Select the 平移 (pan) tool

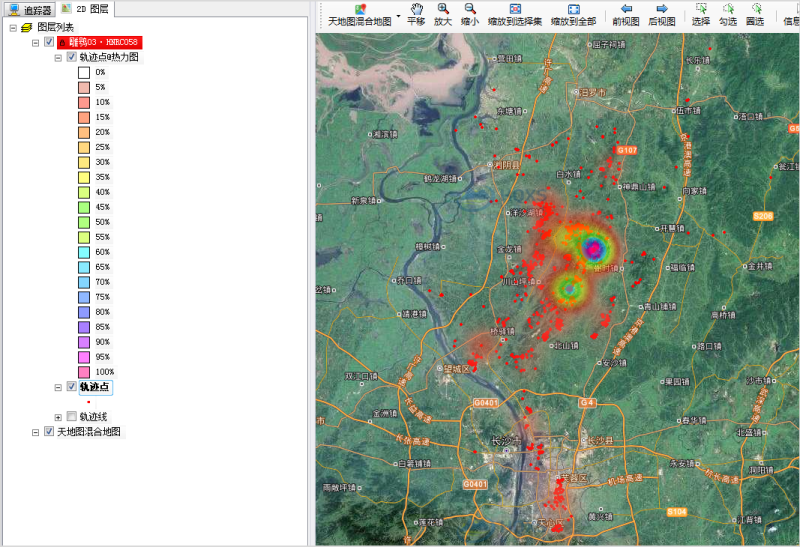tap(416, 14)
